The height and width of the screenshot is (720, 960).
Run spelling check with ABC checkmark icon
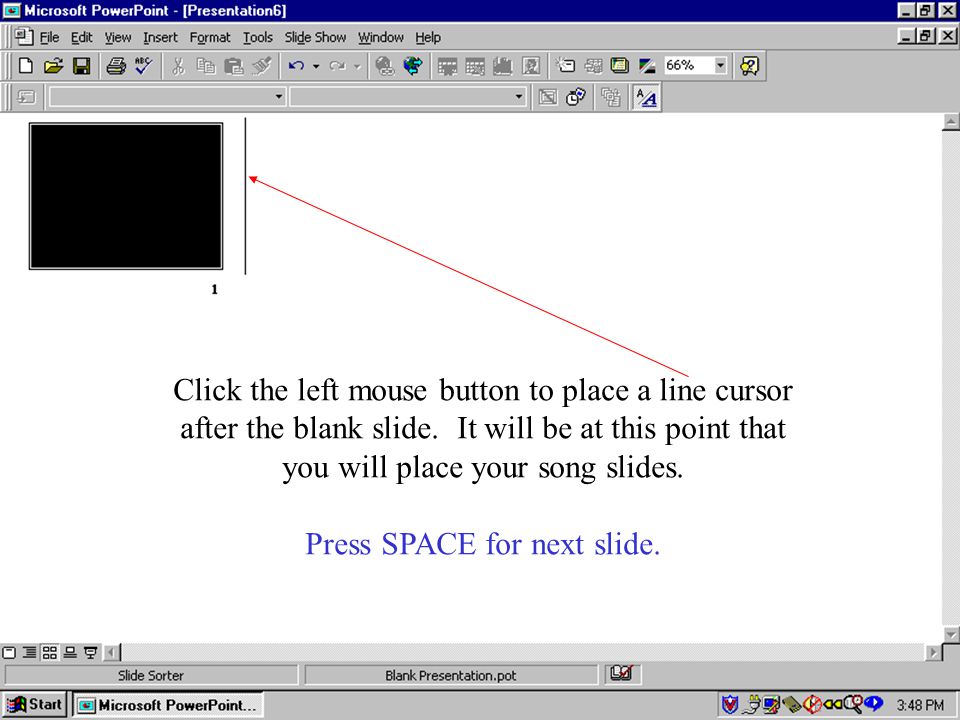(x=144, y=66)
